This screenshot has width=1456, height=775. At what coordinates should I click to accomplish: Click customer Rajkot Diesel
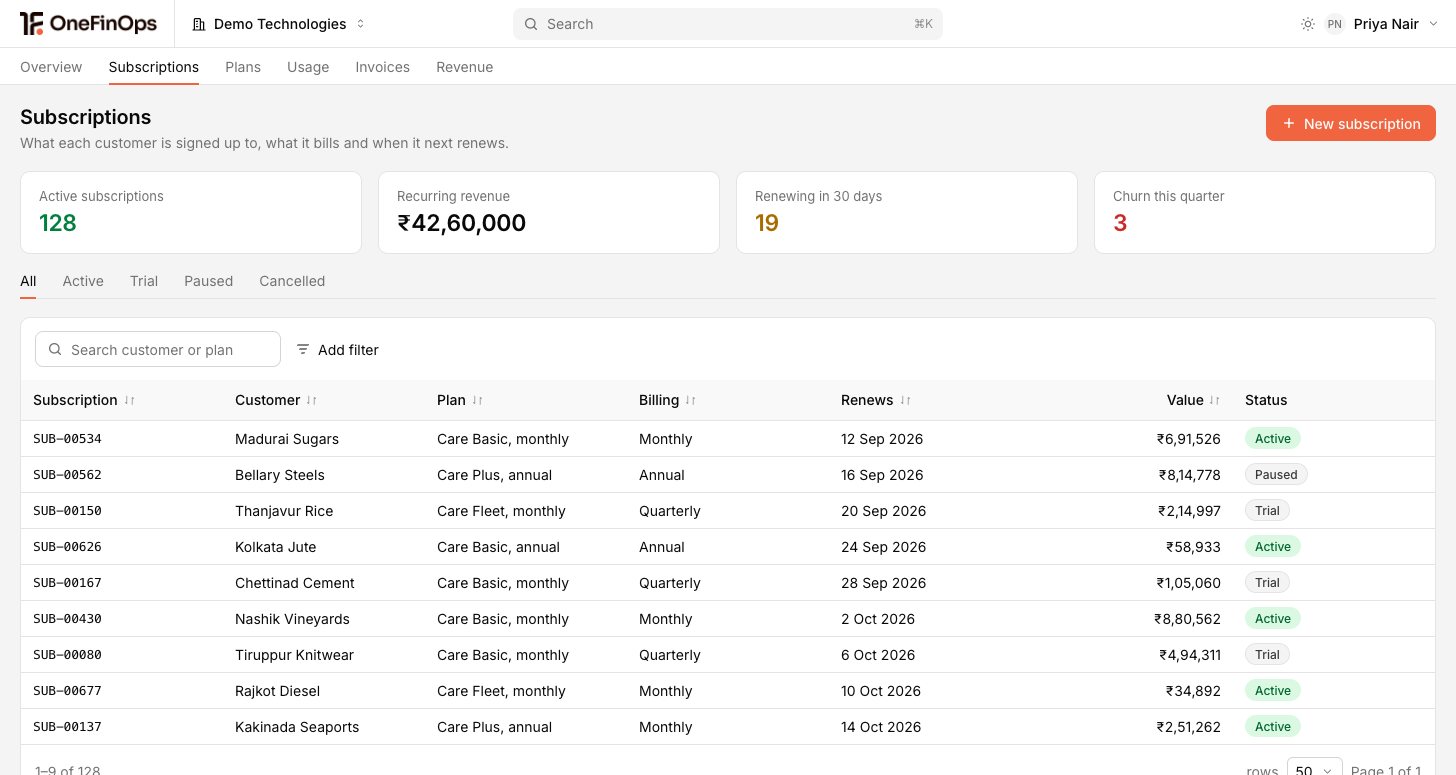click(x=278, y=691)
